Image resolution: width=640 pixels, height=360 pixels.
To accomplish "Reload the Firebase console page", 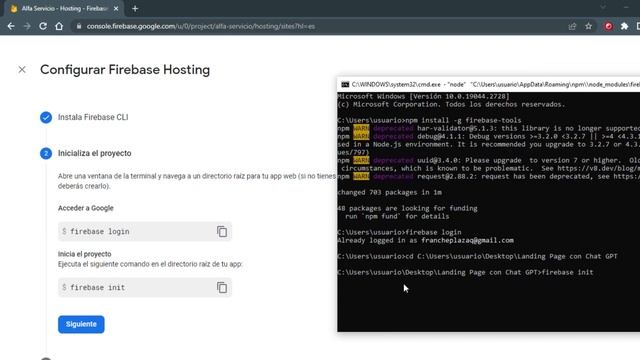I will tap(43, 26).
